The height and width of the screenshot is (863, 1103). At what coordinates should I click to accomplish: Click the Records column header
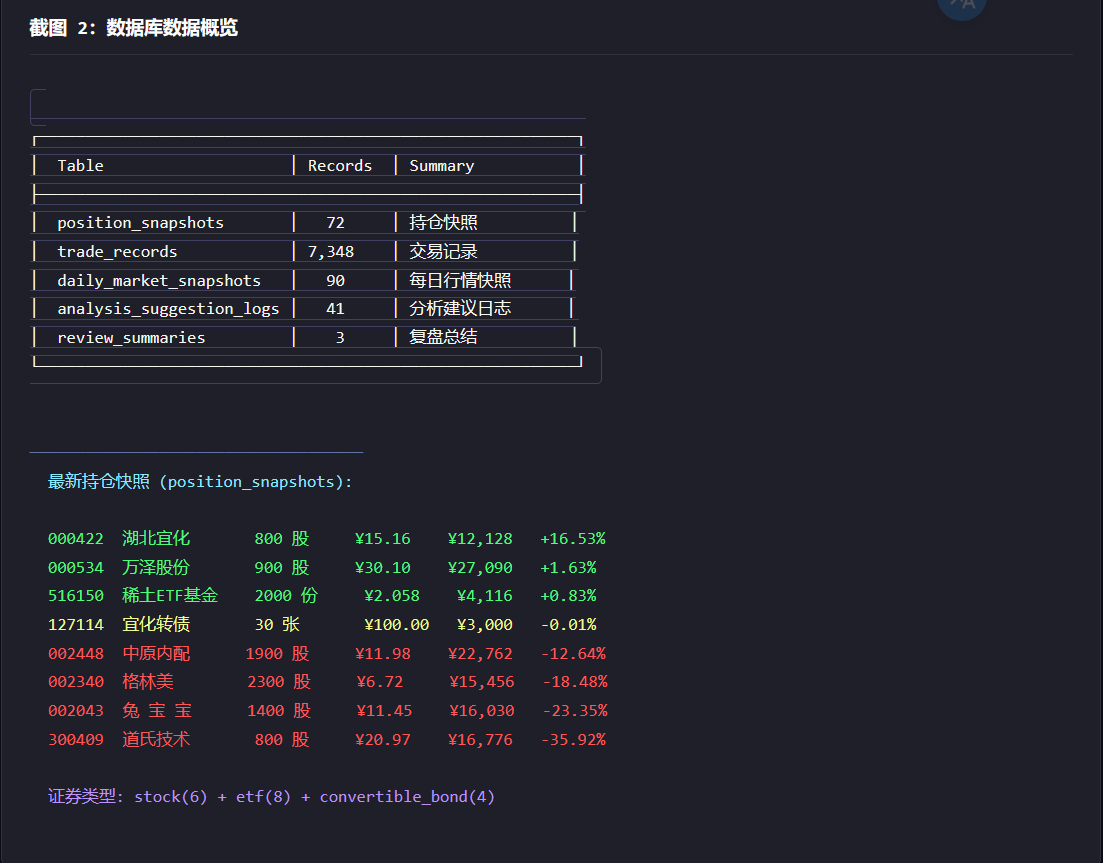340,165
